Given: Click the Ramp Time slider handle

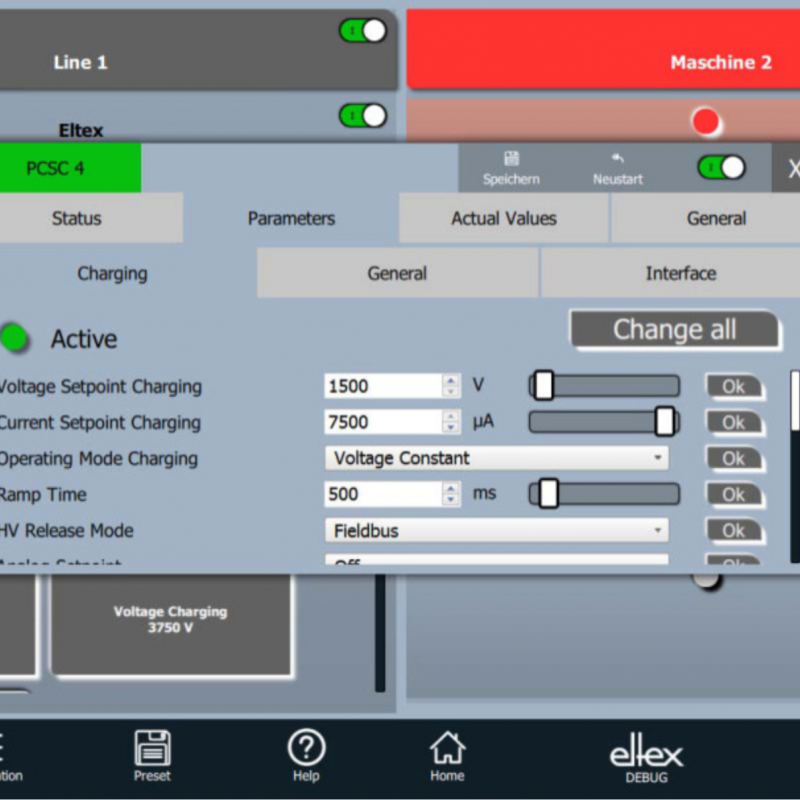Looking at the screenshot, I should click(547, 494).
